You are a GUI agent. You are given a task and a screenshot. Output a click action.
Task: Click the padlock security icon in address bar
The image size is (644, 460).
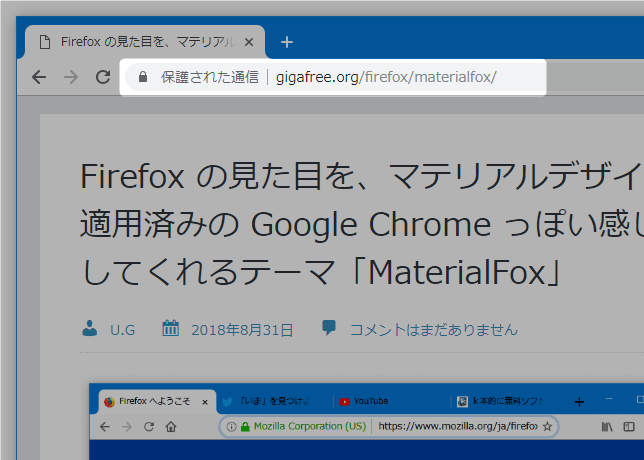pos(143,76)
